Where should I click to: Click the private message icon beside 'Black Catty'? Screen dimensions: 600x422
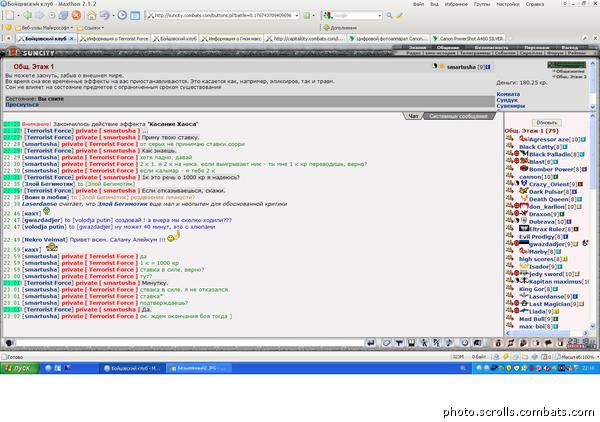[x=509, y=147]
